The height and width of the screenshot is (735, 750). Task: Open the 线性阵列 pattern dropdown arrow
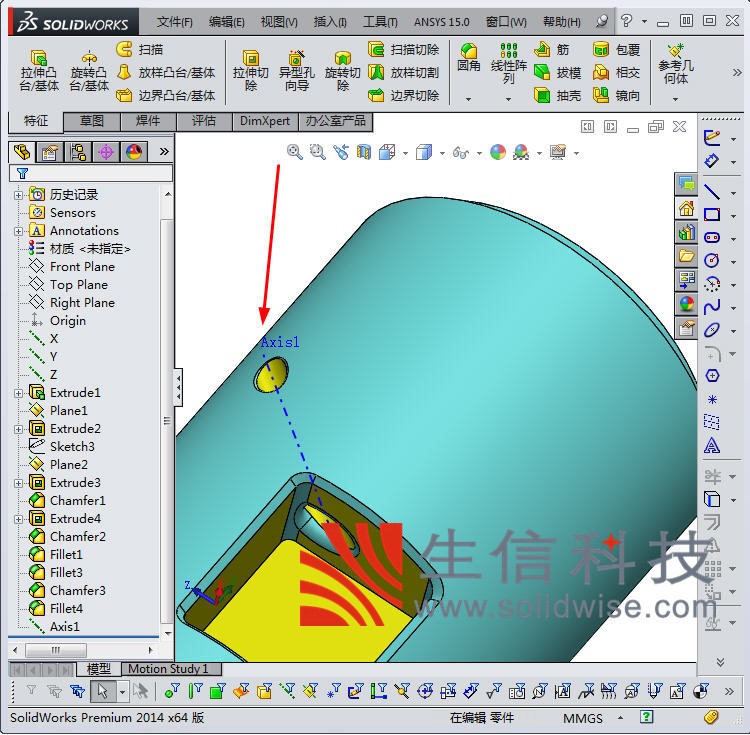click(x=508, y=99)
